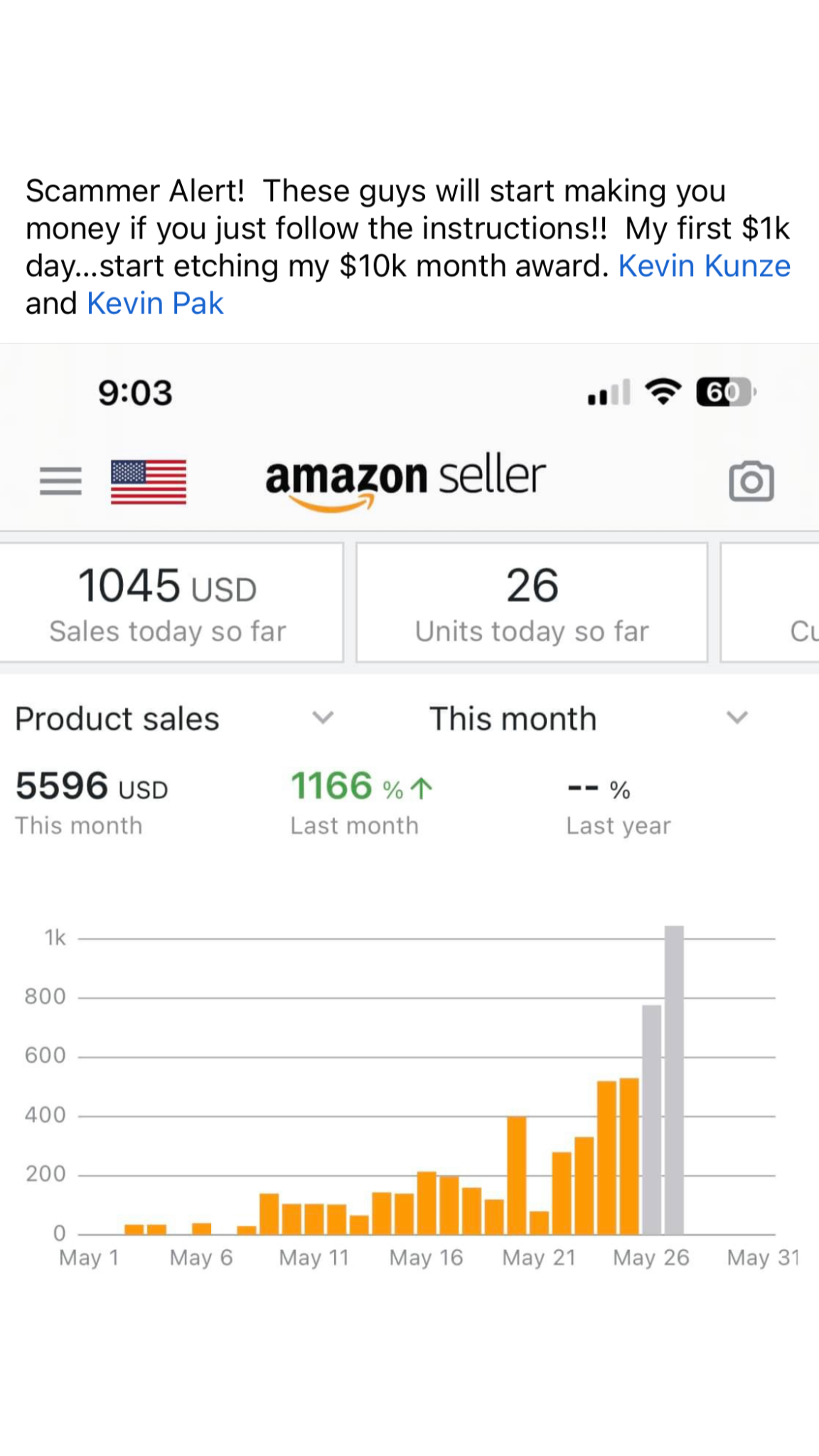
Task: Tap the US flag marketplace icon
Action: pyautogui.click(x=149, y=481)
